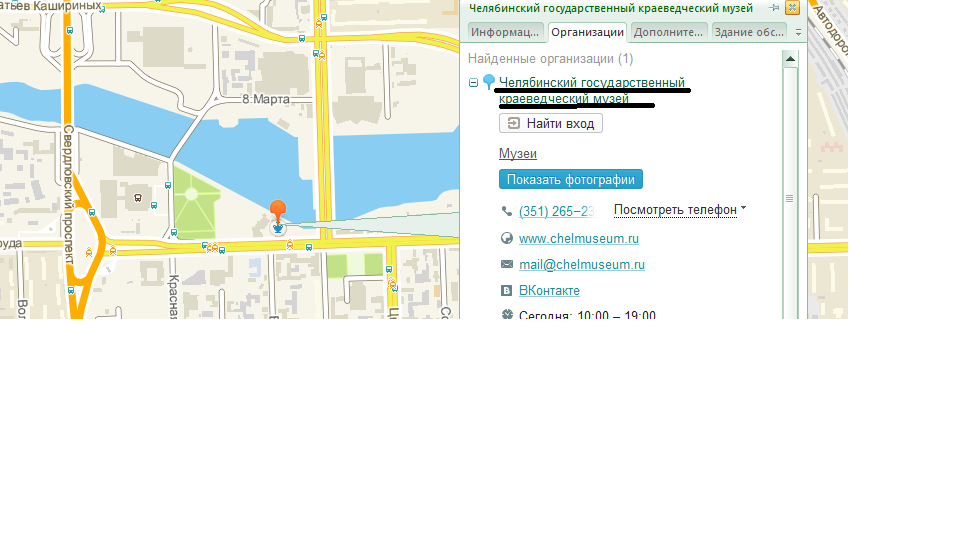
Task: Click the blue museum icon under the marker
Action: point(278,229)
